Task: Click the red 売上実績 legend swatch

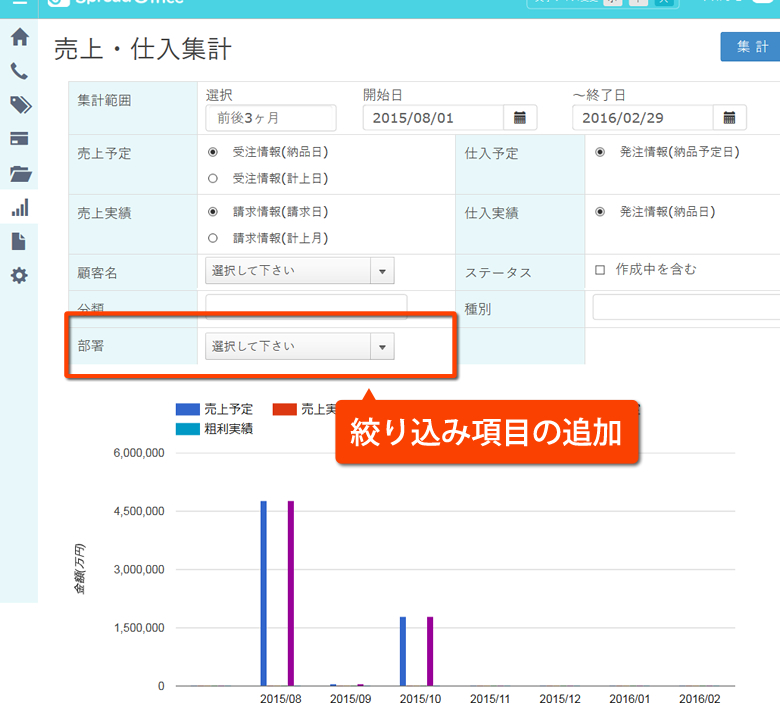Action: (285, 409)
